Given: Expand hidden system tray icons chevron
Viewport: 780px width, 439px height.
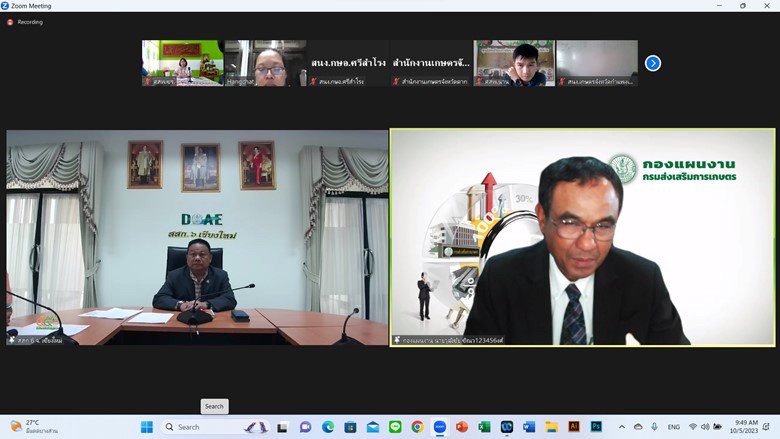Looking at the screenshot, I should (x=622, y=427).
